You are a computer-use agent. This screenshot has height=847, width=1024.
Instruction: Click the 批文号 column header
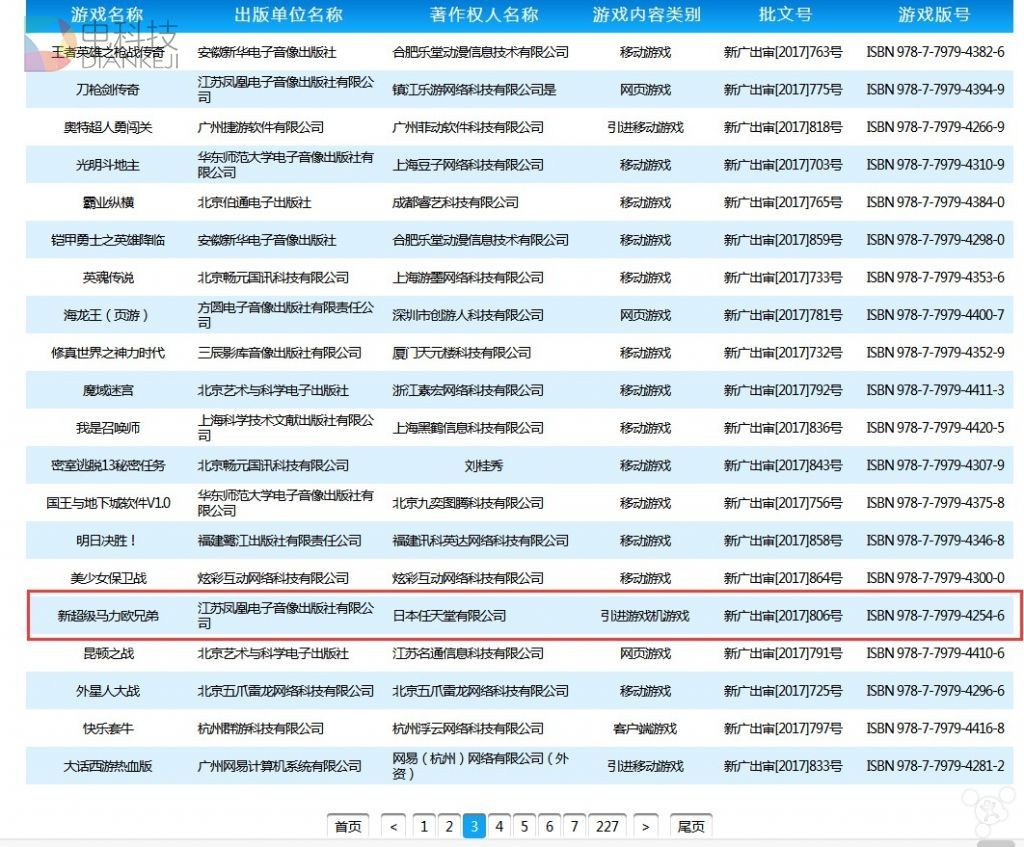click(784, 15)
